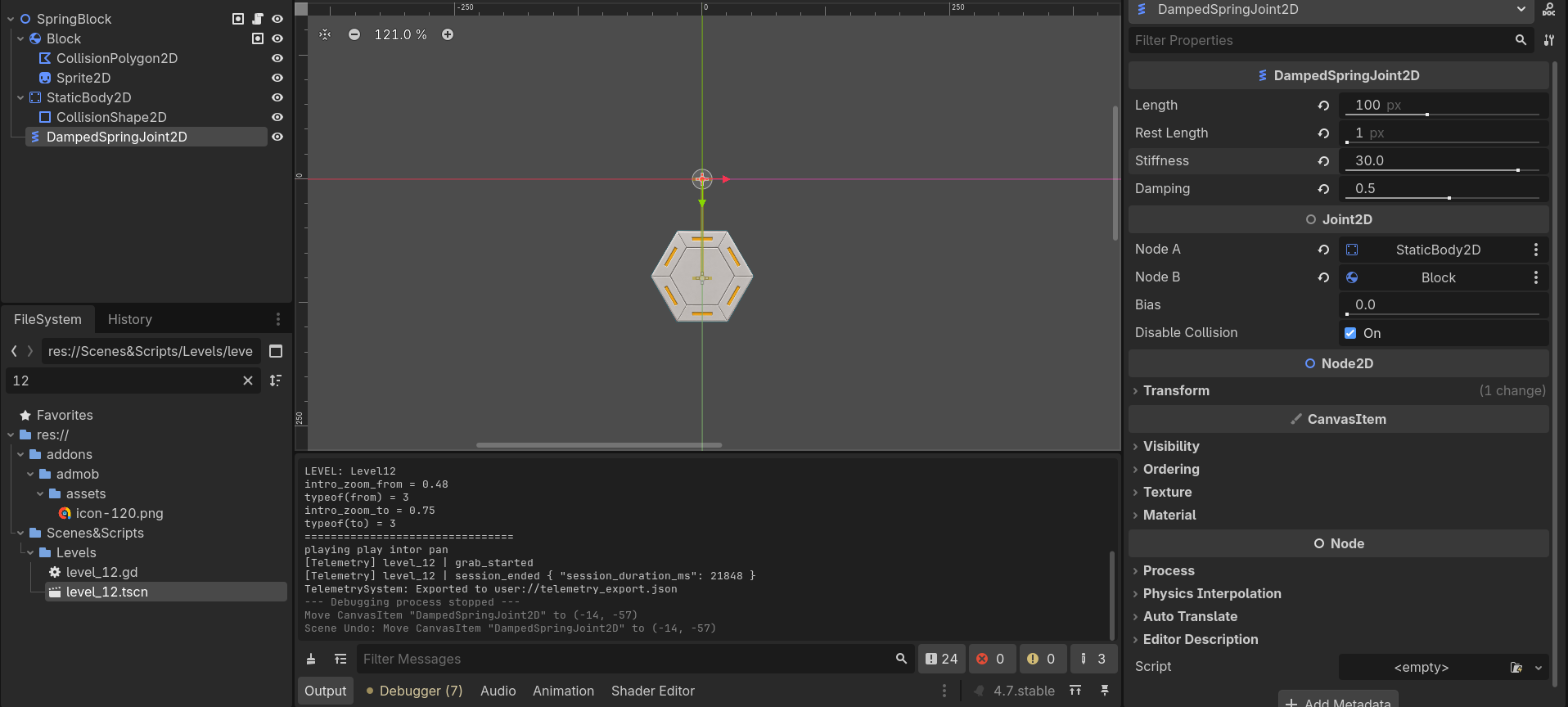Reset the Stiffness property to default

[x=1323, y=161]
